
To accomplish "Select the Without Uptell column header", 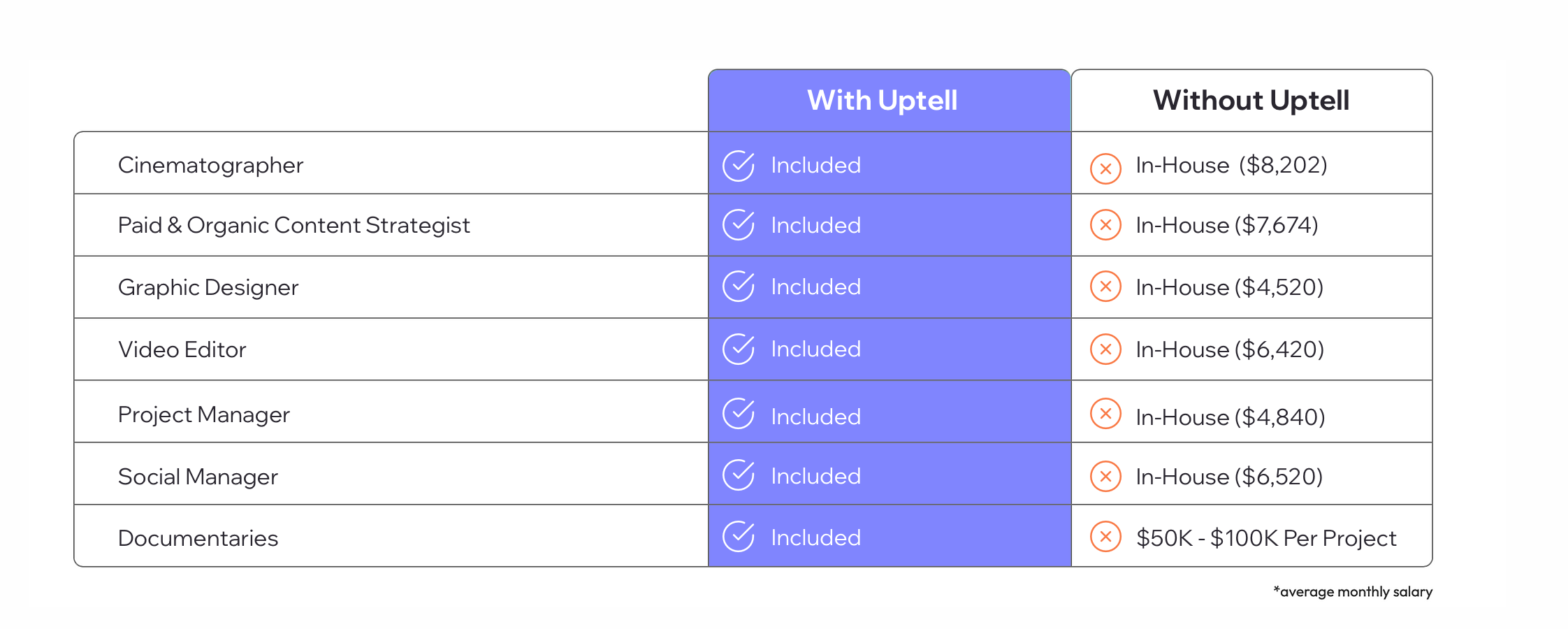I will coord(1251,101).
